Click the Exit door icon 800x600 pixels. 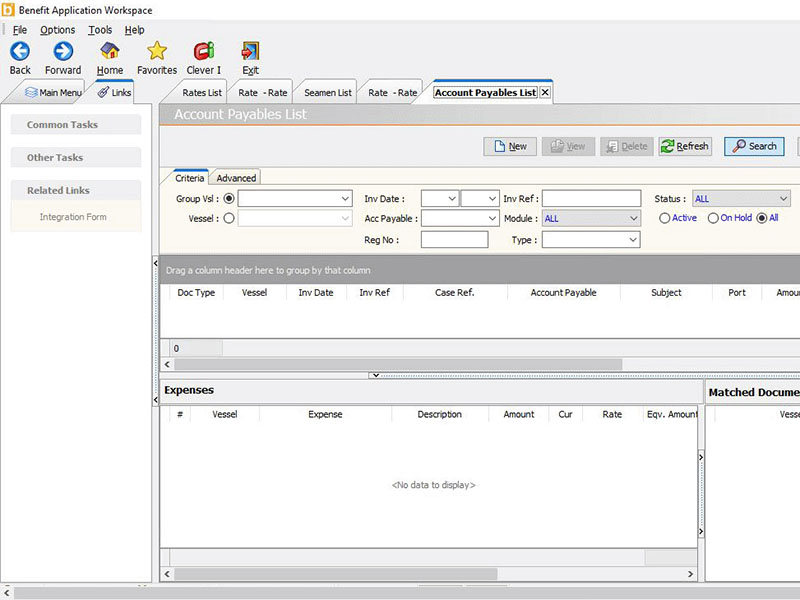pyautogui.click(x=250, y=51)
